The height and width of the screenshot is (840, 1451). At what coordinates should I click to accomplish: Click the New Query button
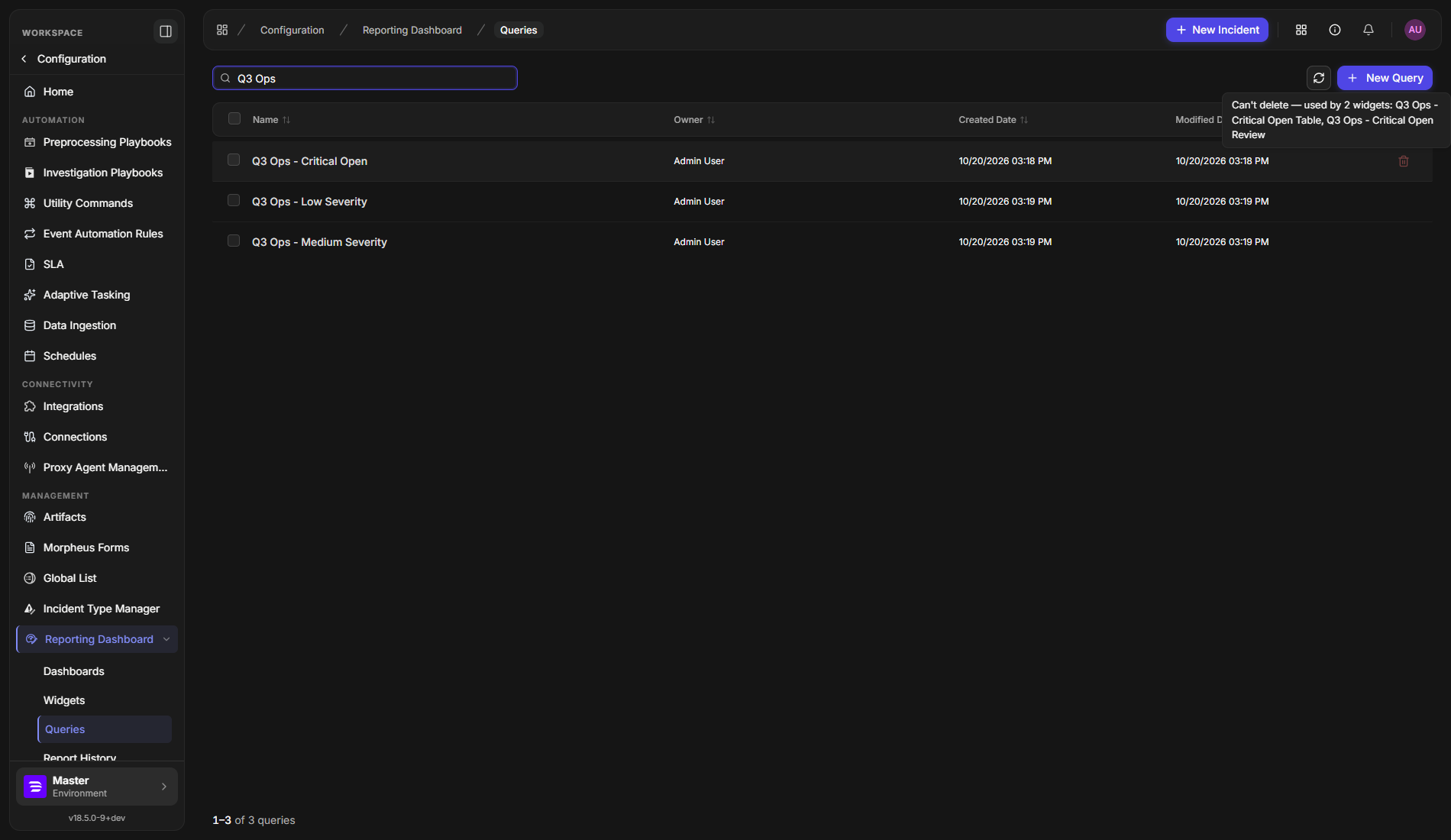(1384, 78)
